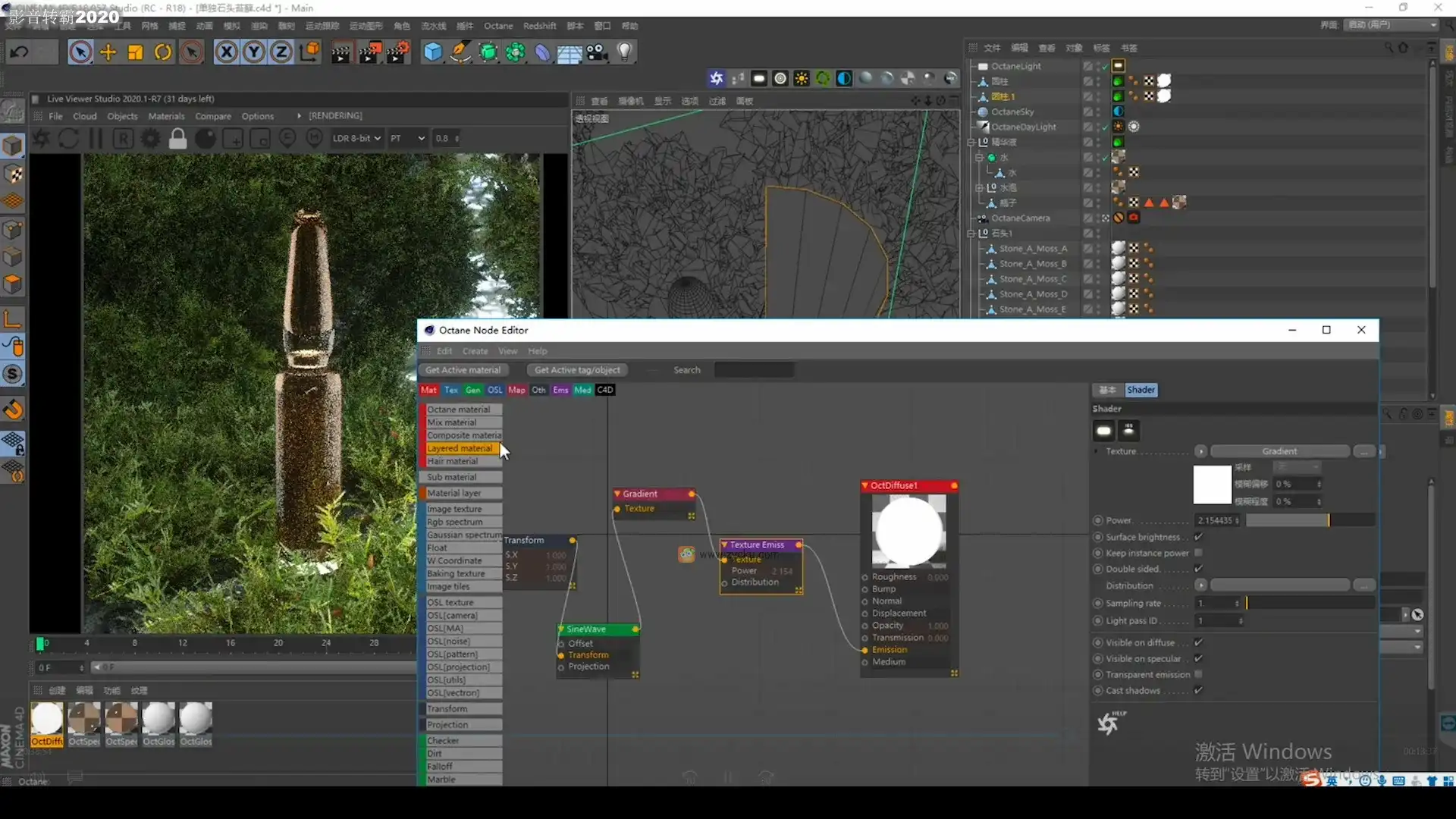Add a Cube primitive object

click(x=432, y=52)
